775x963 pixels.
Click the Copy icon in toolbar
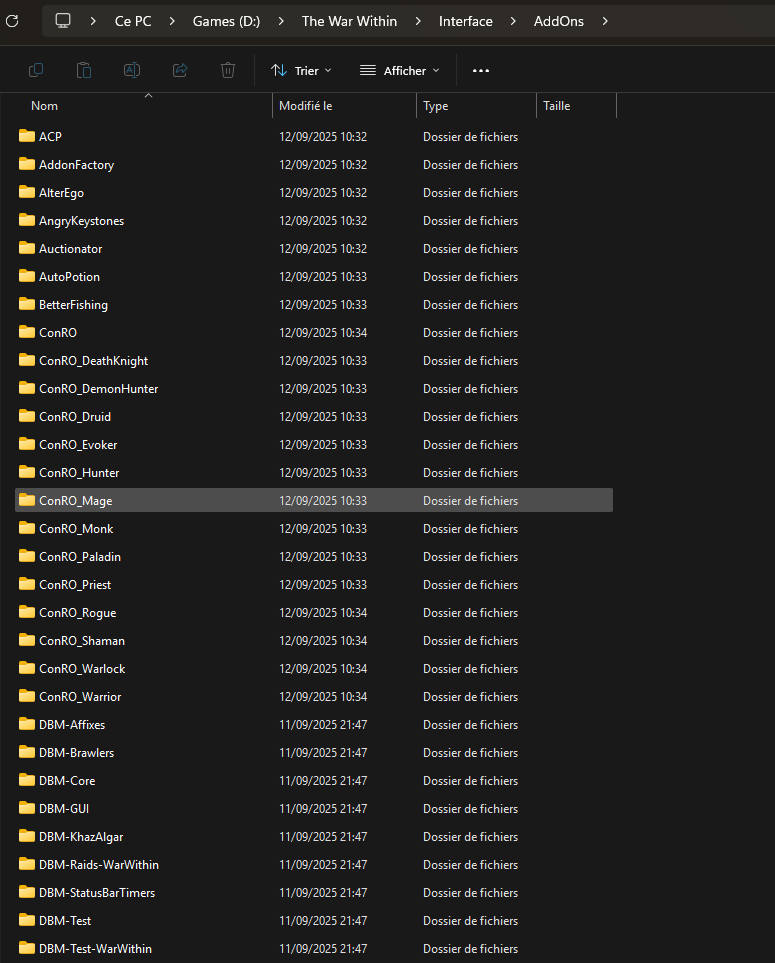[36, 70]
